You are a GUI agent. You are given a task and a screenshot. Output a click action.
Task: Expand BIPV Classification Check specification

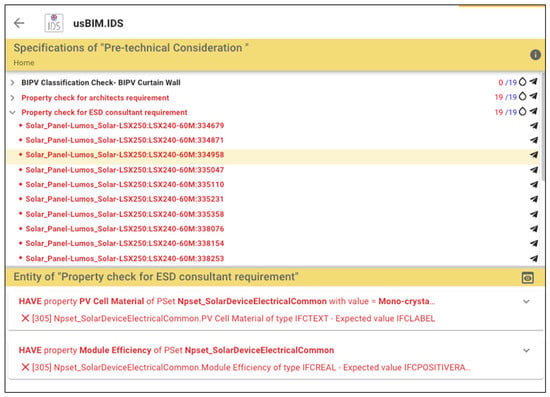[12, 82]
